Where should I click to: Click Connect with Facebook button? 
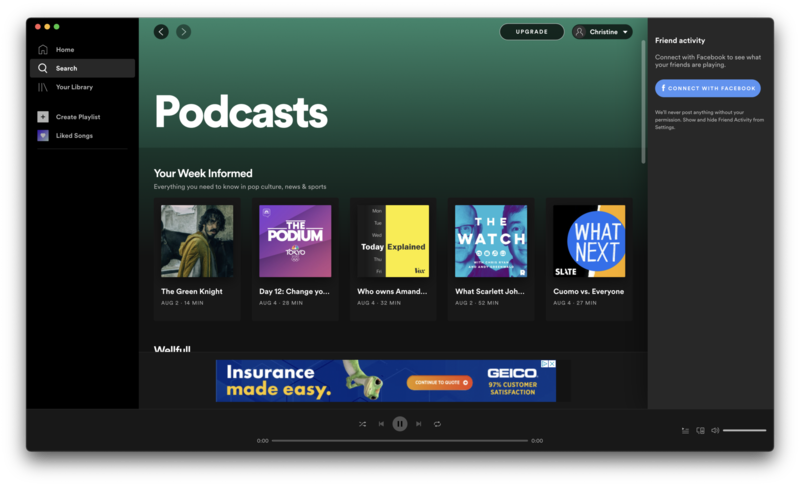coord(708,88)
